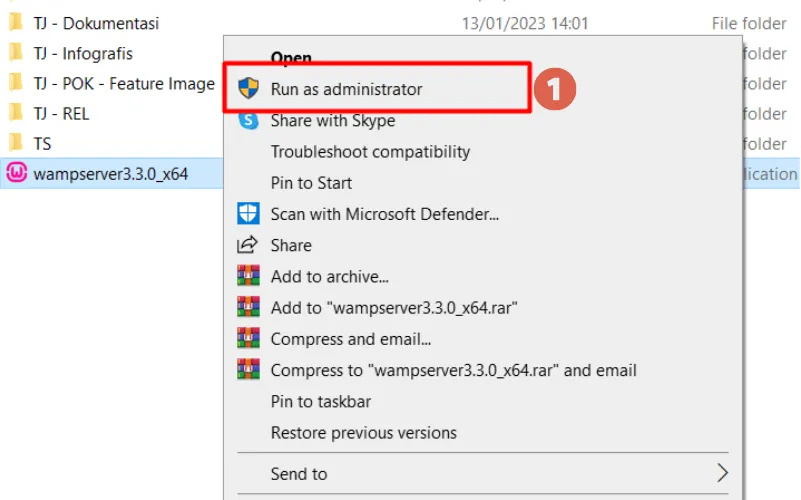The width and height of the screenshot is (801, 500).
Task: Choose Pin to Start
Action: point(311,183)
